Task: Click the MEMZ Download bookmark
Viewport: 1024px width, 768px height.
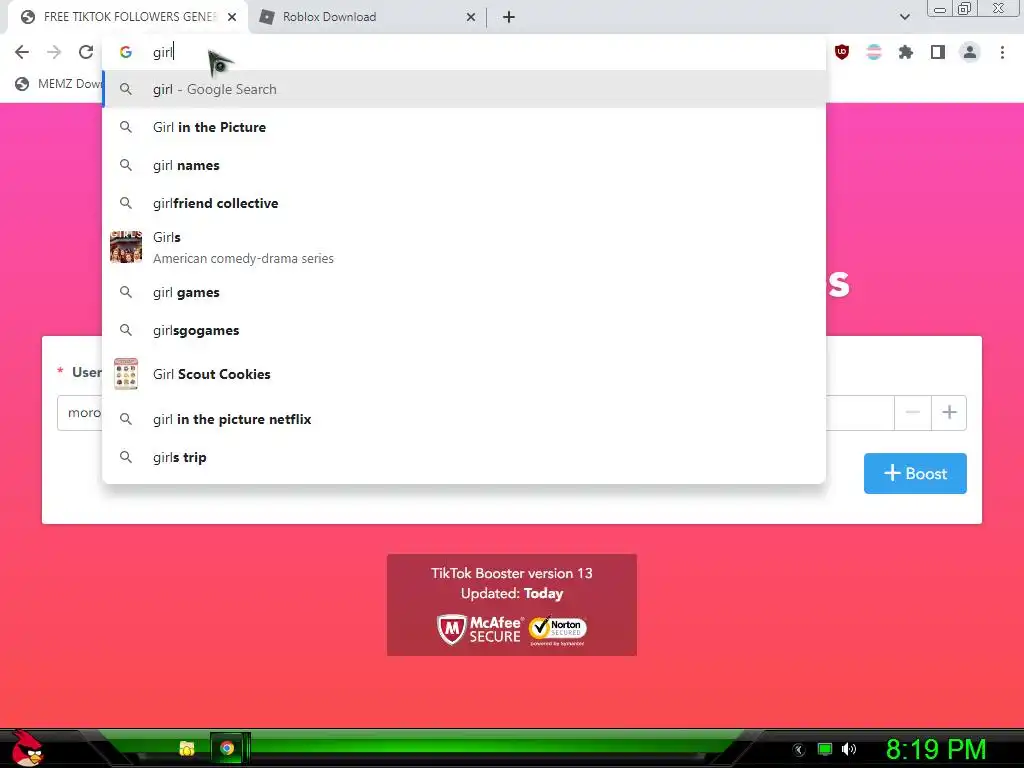Action: (x=59, y=84)
